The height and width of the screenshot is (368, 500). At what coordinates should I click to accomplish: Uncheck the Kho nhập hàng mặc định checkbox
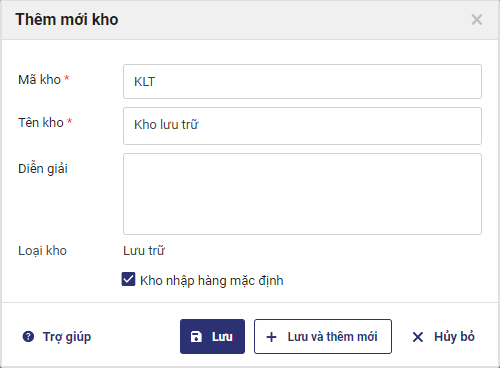[128, 279]
